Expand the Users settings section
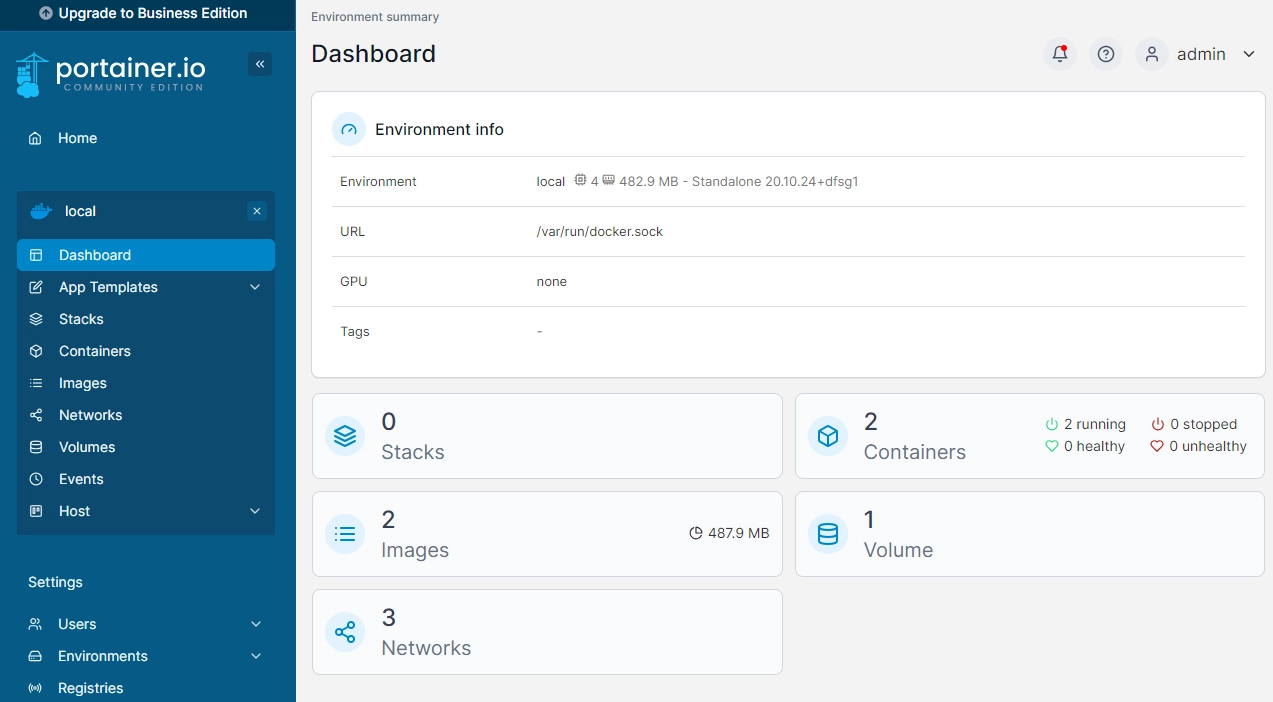 (255, 624)
